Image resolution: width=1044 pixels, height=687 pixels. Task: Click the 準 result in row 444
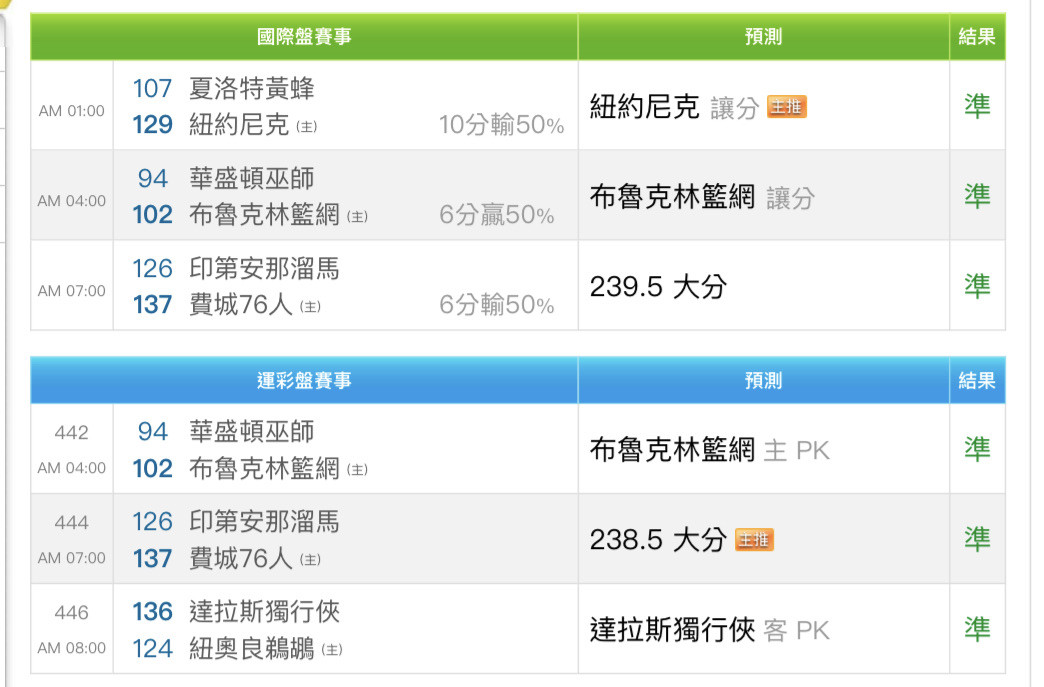[x=977, y=539]
